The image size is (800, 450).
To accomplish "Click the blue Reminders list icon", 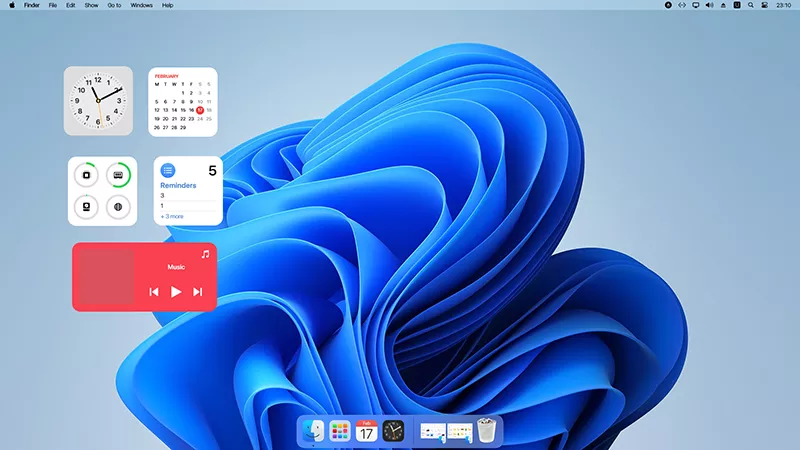I will 168,170.
